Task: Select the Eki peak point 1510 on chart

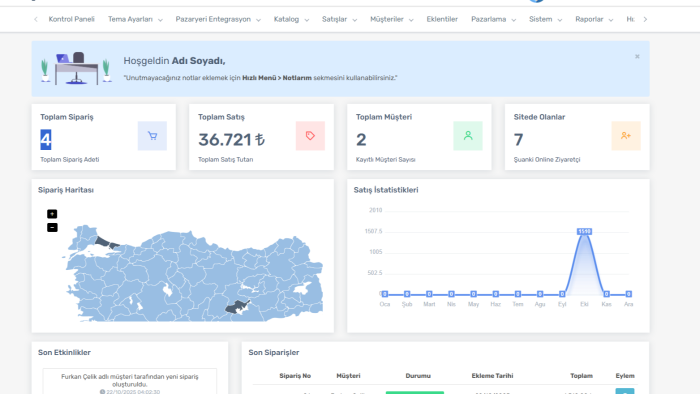Action: click(584, 231)
